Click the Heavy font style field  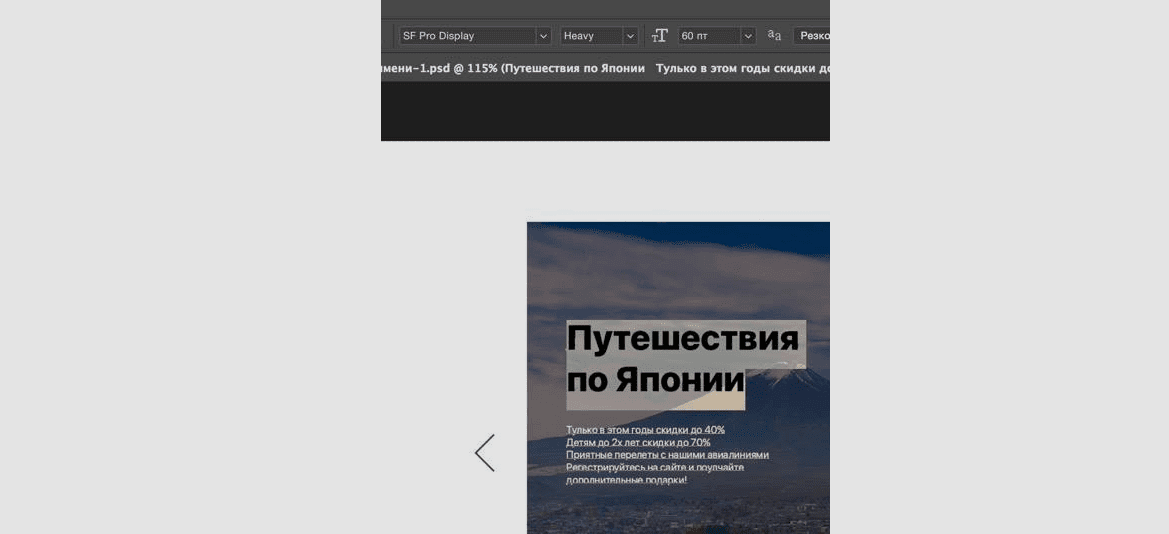590,36
